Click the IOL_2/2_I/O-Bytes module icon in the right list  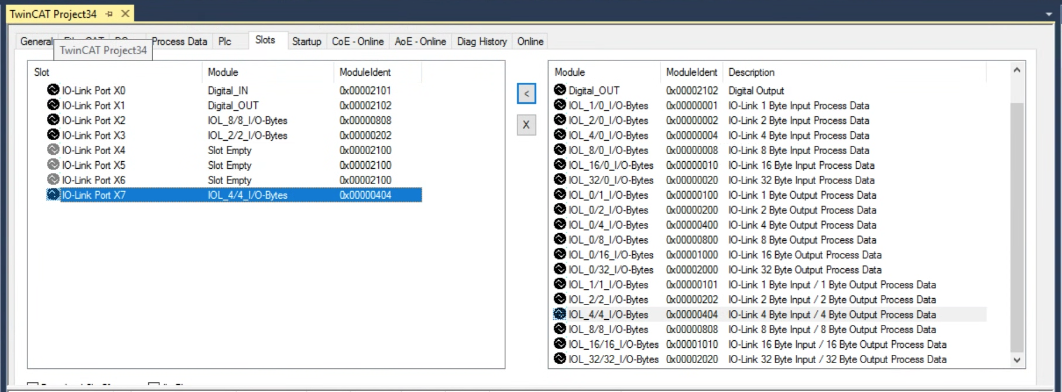[559, 299]
